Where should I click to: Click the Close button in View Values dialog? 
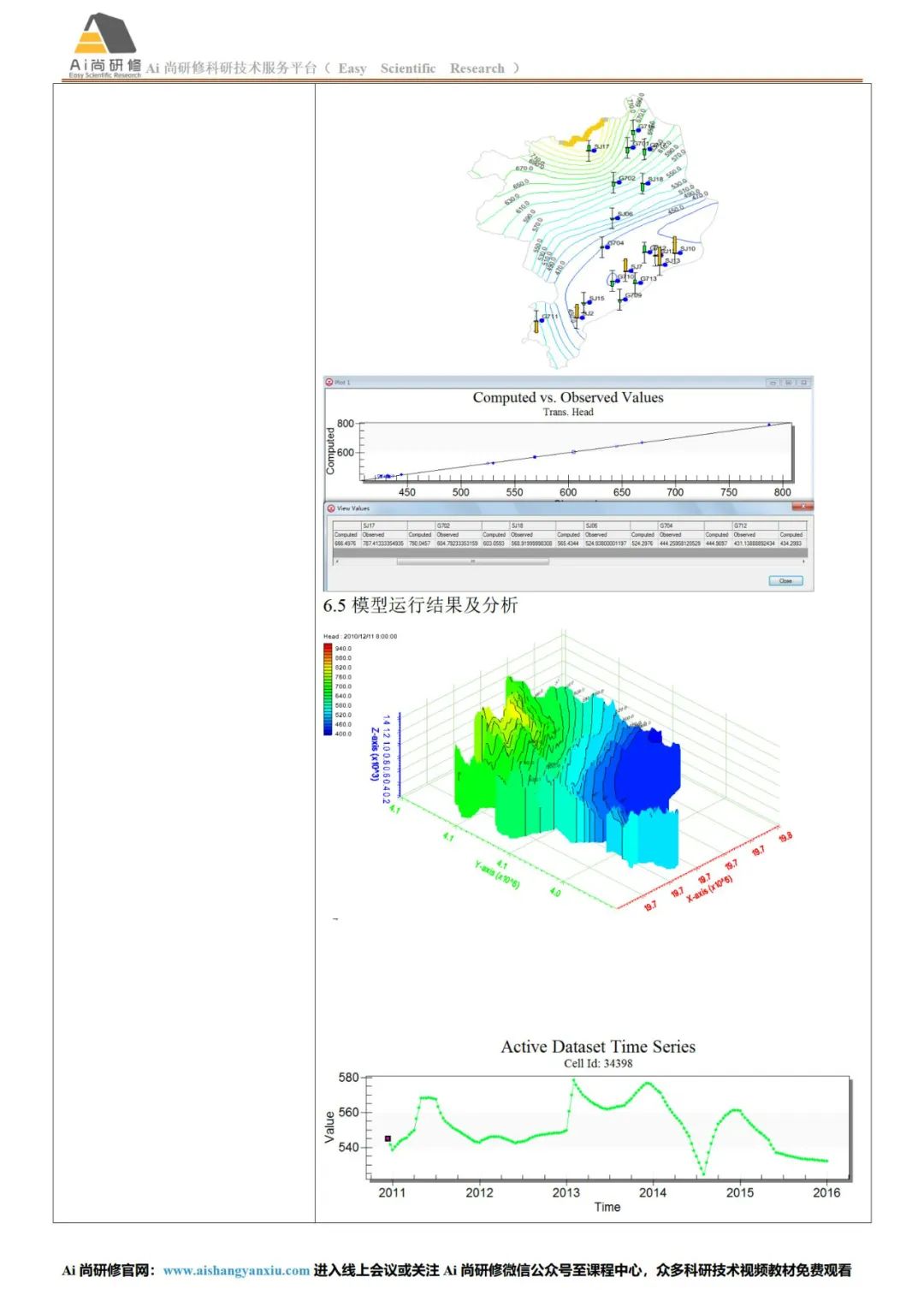click(x=785, y=580)
